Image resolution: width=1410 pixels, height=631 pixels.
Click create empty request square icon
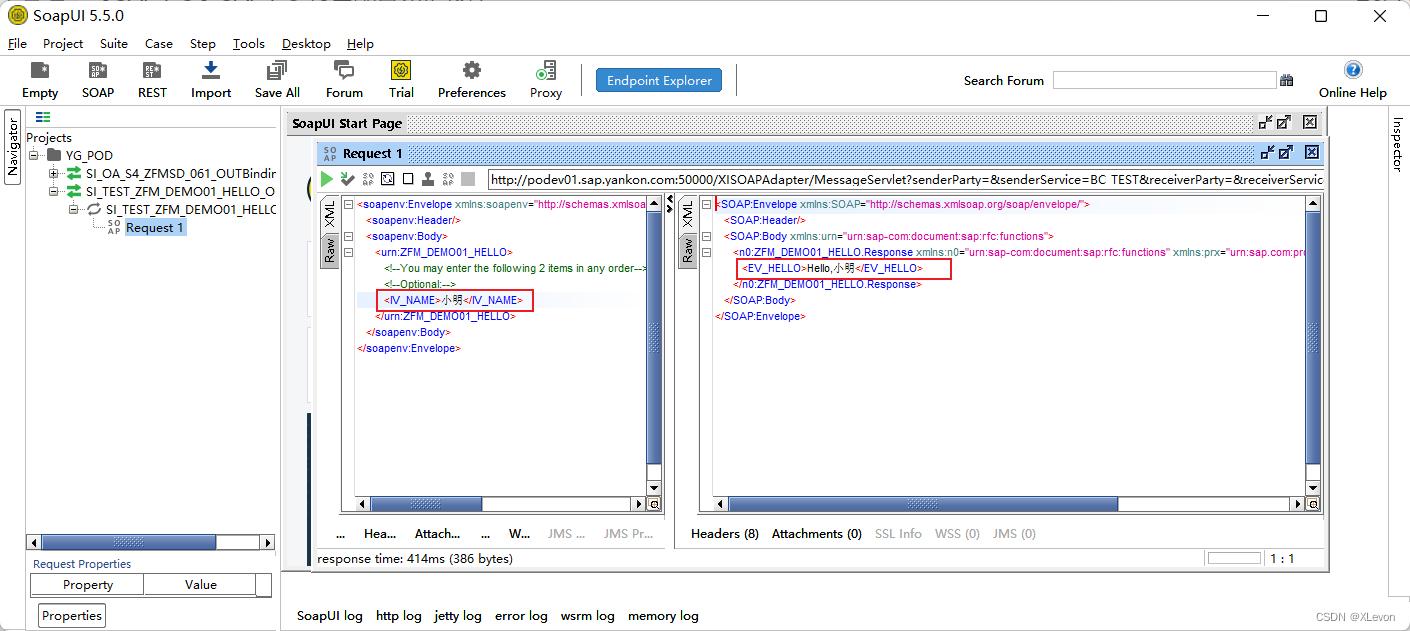(x=408, y=179)
